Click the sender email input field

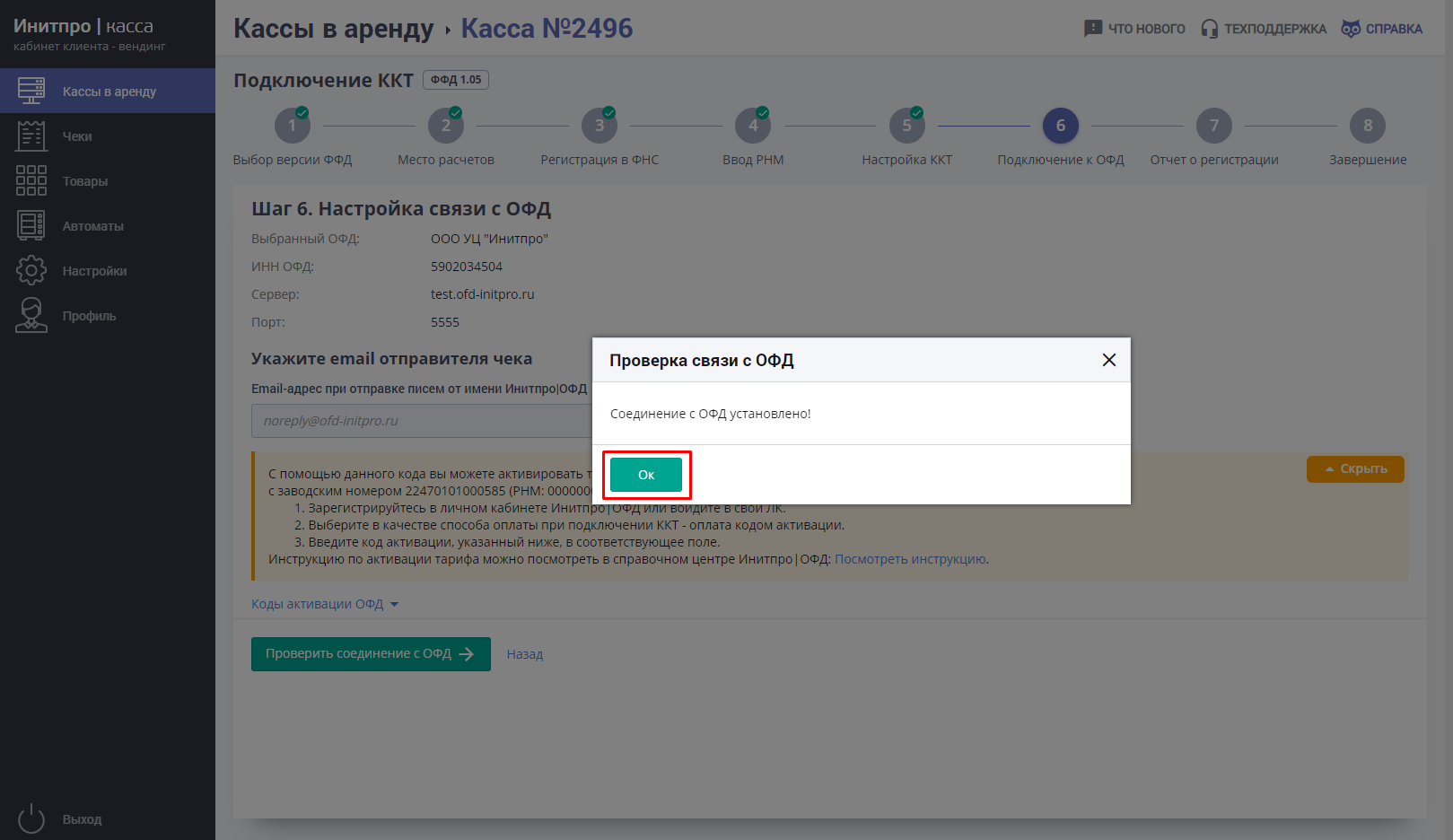click(x=422, y=421)
